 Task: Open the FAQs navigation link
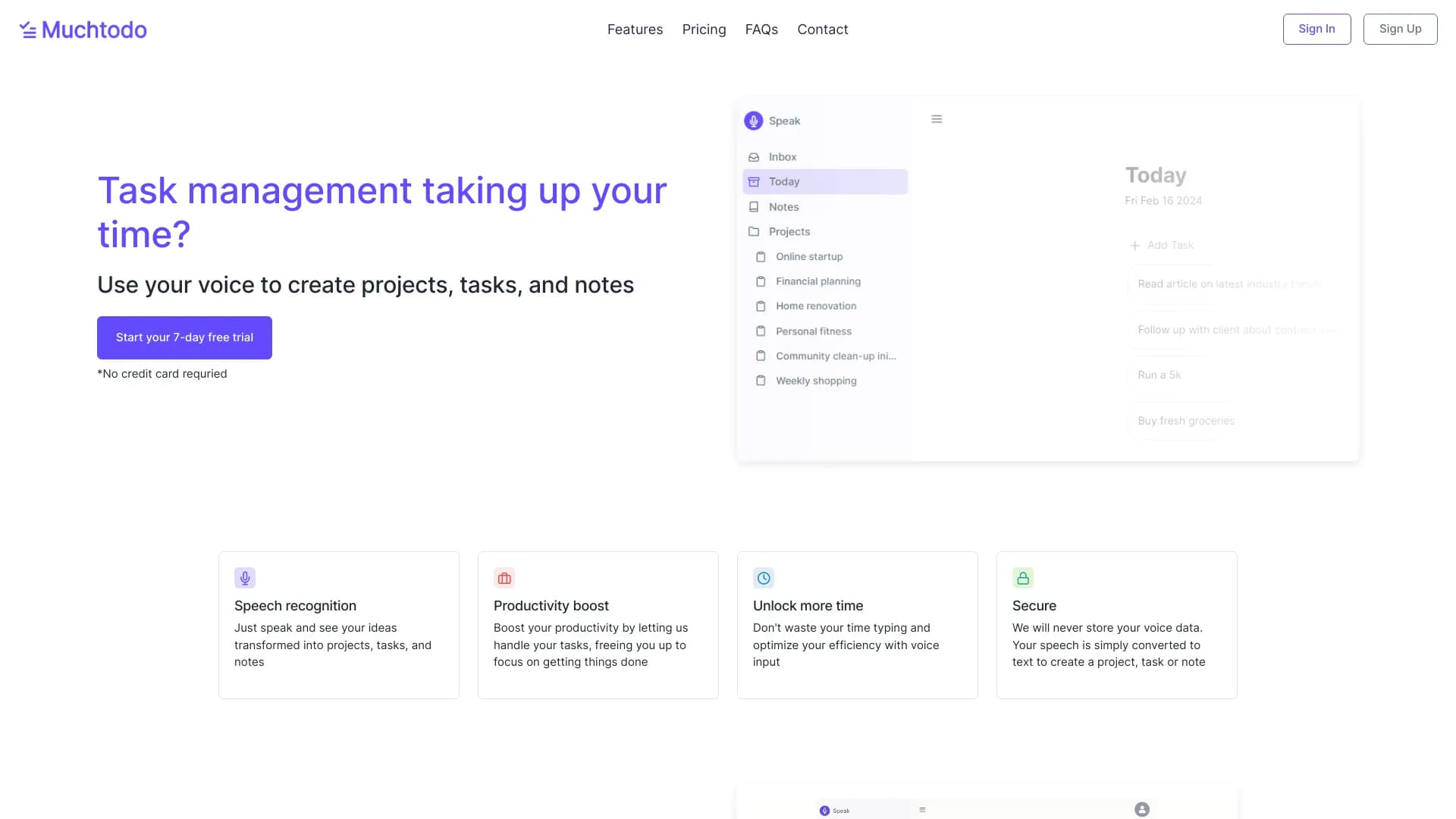pyautogui.click(x=761, y=30)
